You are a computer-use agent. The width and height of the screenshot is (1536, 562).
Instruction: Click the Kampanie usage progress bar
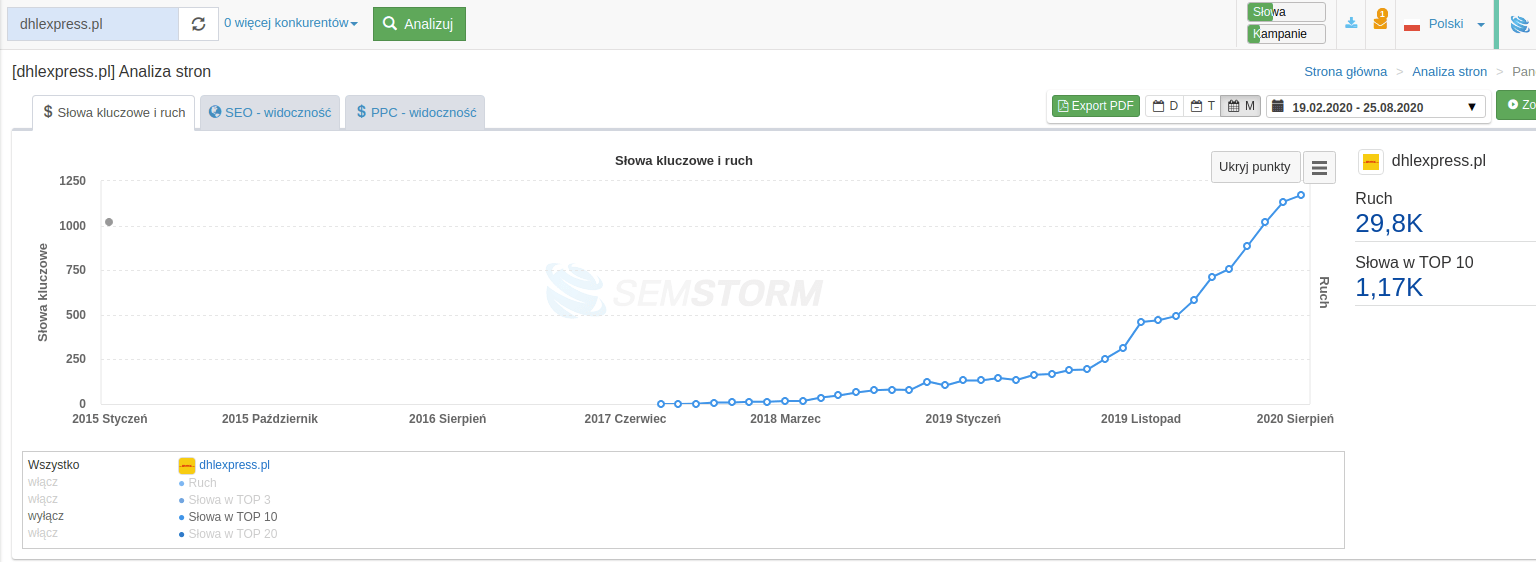point(1286,34)
